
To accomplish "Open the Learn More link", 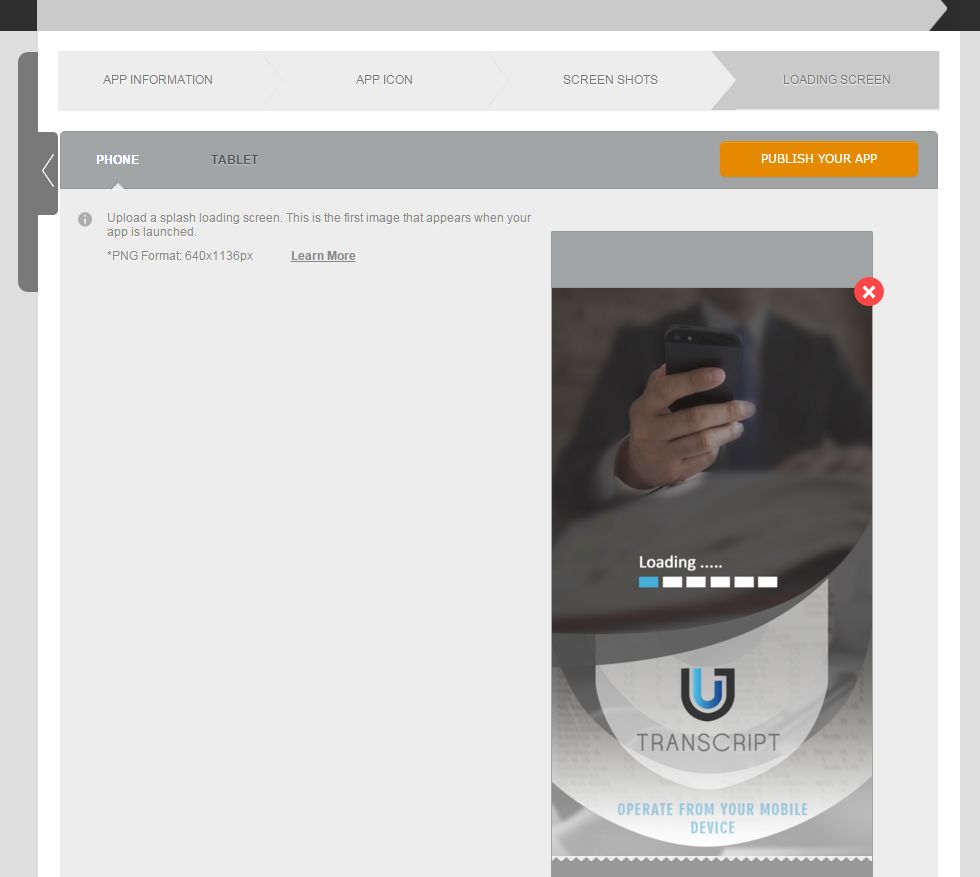I will 323,256.
